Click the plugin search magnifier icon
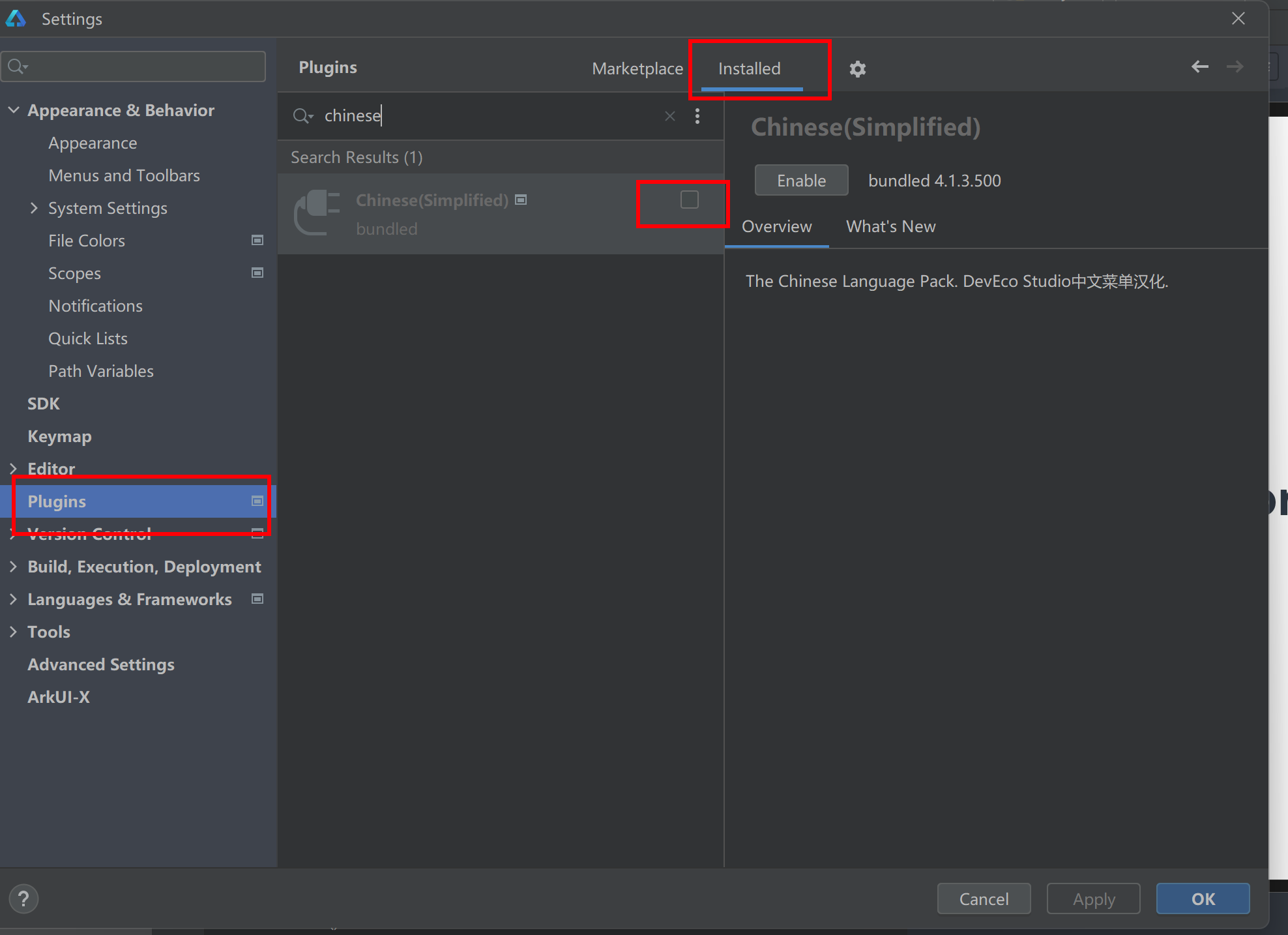 [302, 116]
